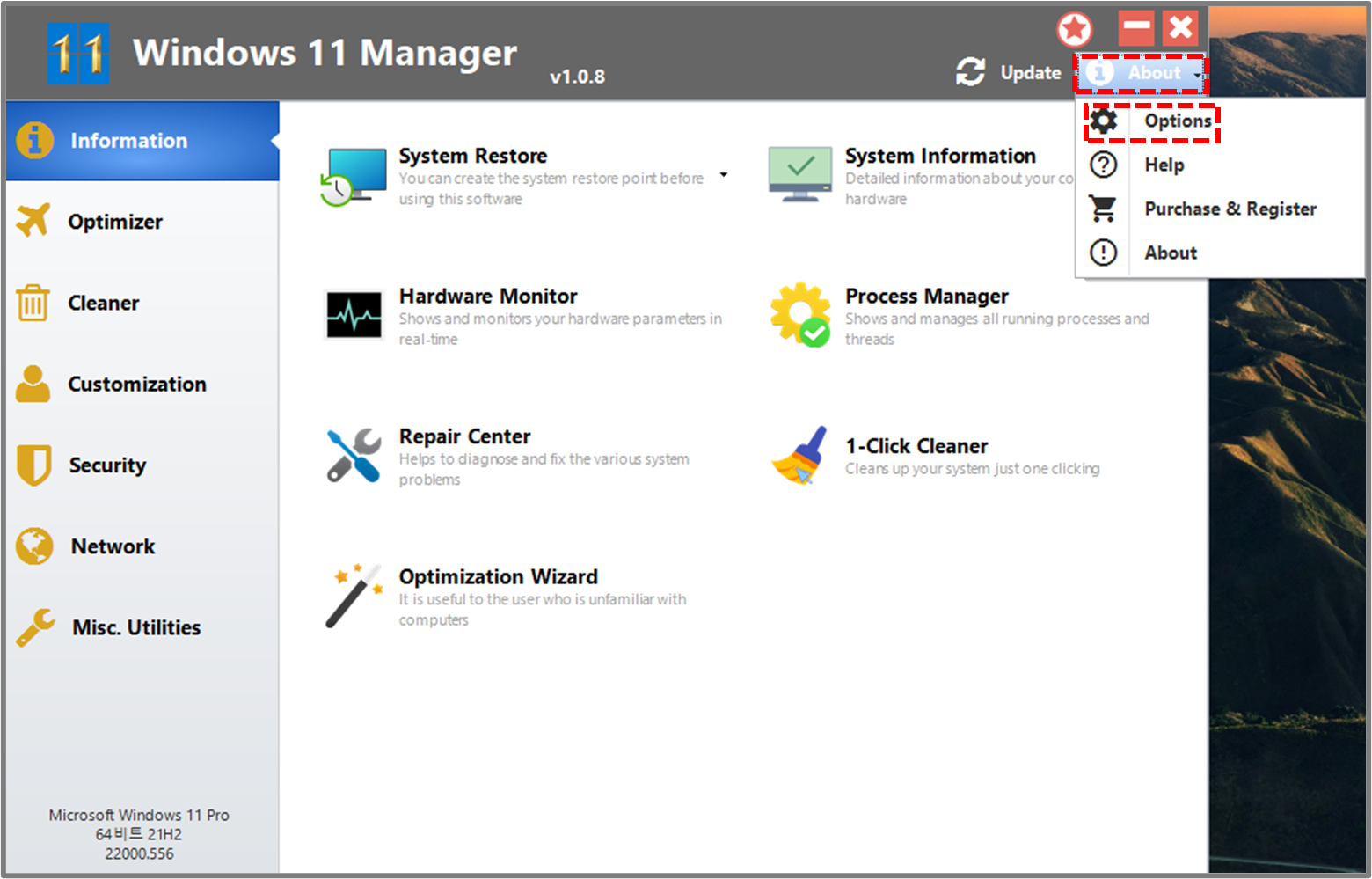Click the question mark Help icon

coord(1103,165)
